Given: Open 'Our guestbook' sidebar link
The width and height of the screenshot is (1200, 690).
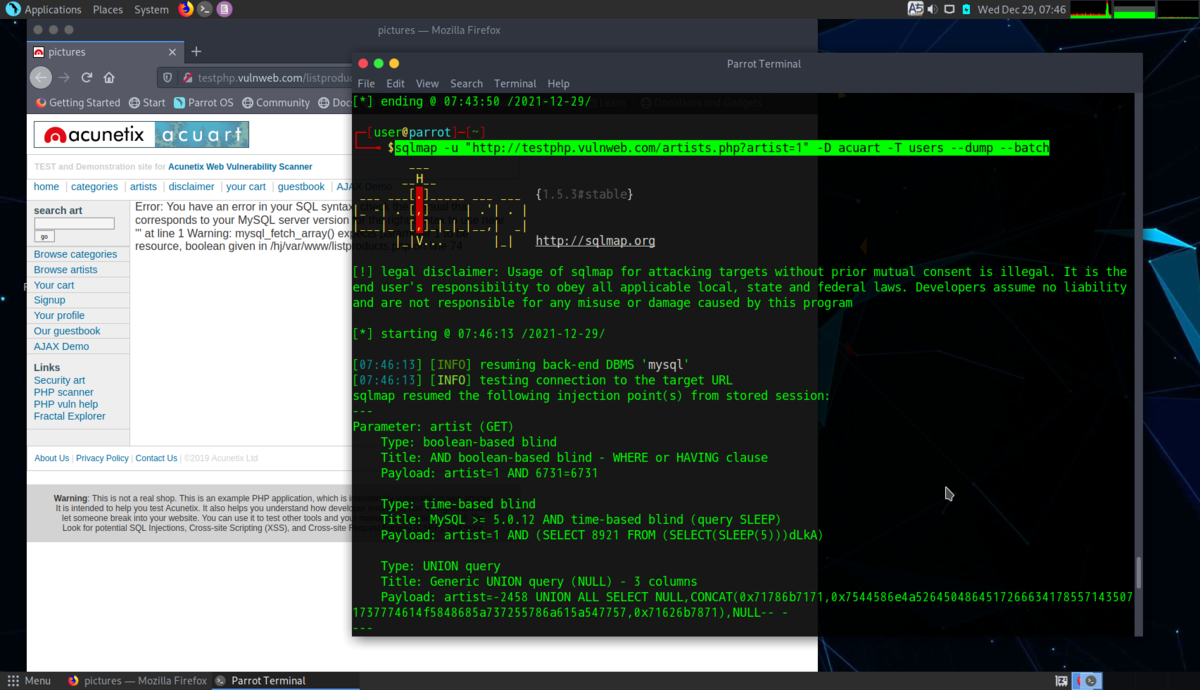Looking at the screenshot, I should [67, 331].
